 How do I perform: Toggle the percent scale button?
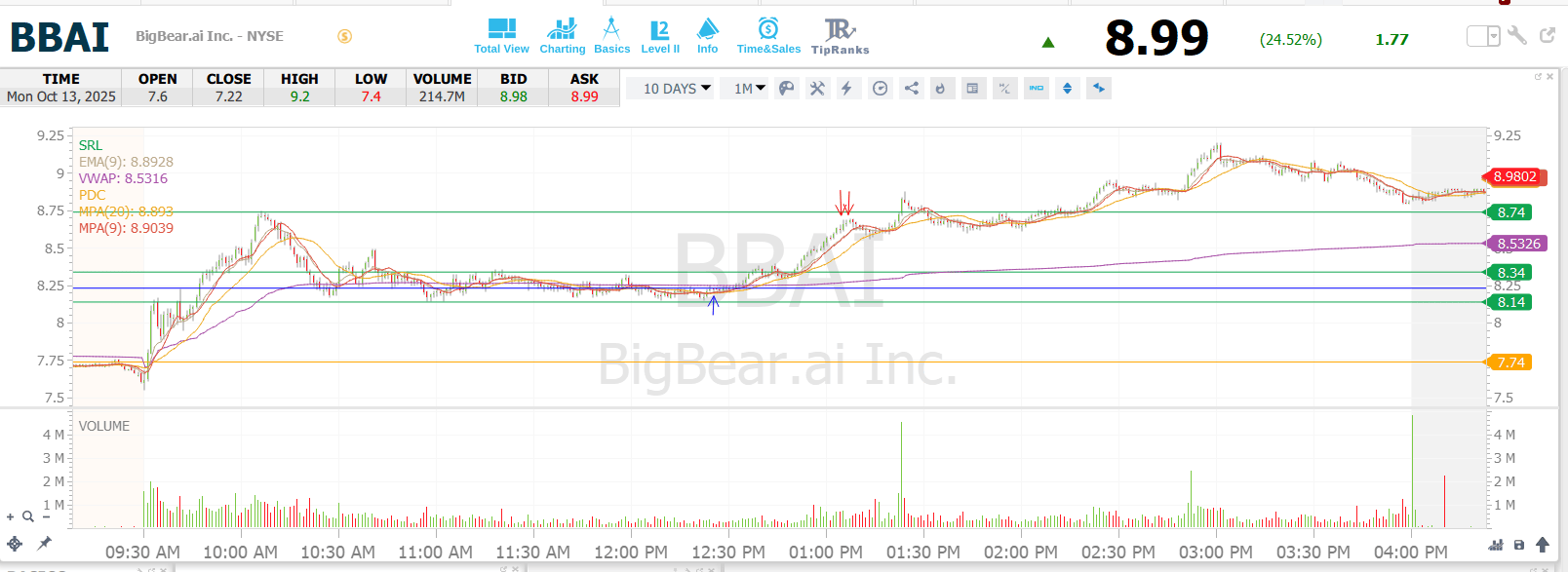(1004, 89)
